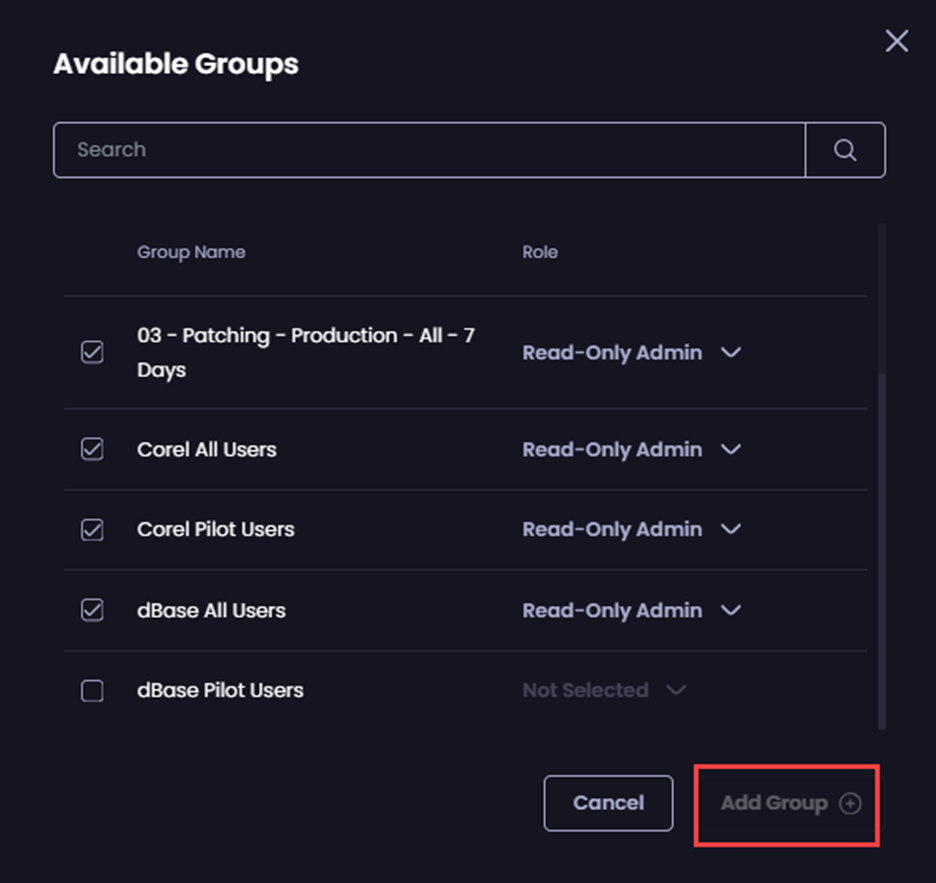This screenshot has width=936, height=883.
Task: Click the chevron beside dBase All Users role
Action: click(x=731, y=610)
